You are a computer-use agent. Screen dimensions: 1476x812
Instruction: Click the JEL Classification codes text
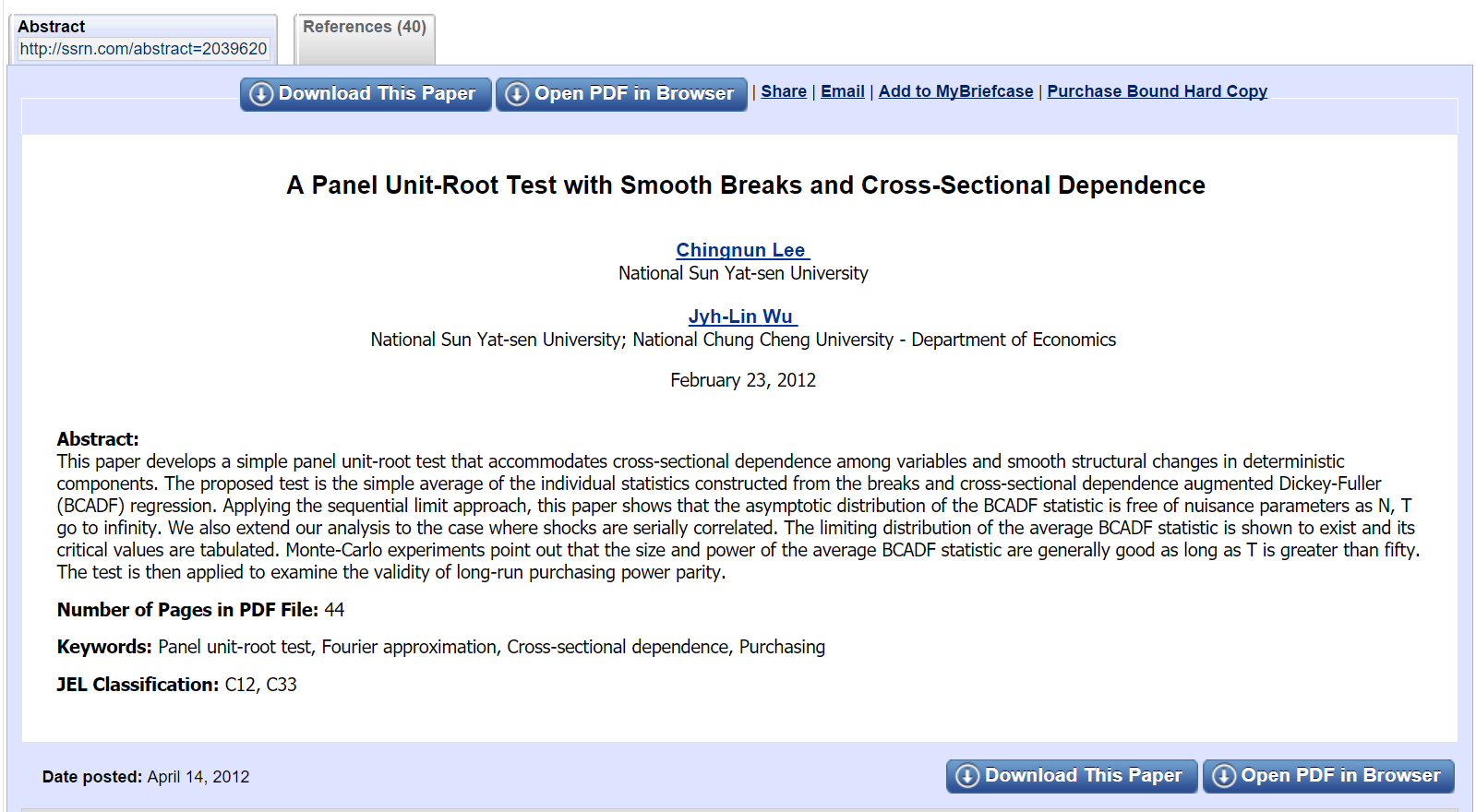260,685
